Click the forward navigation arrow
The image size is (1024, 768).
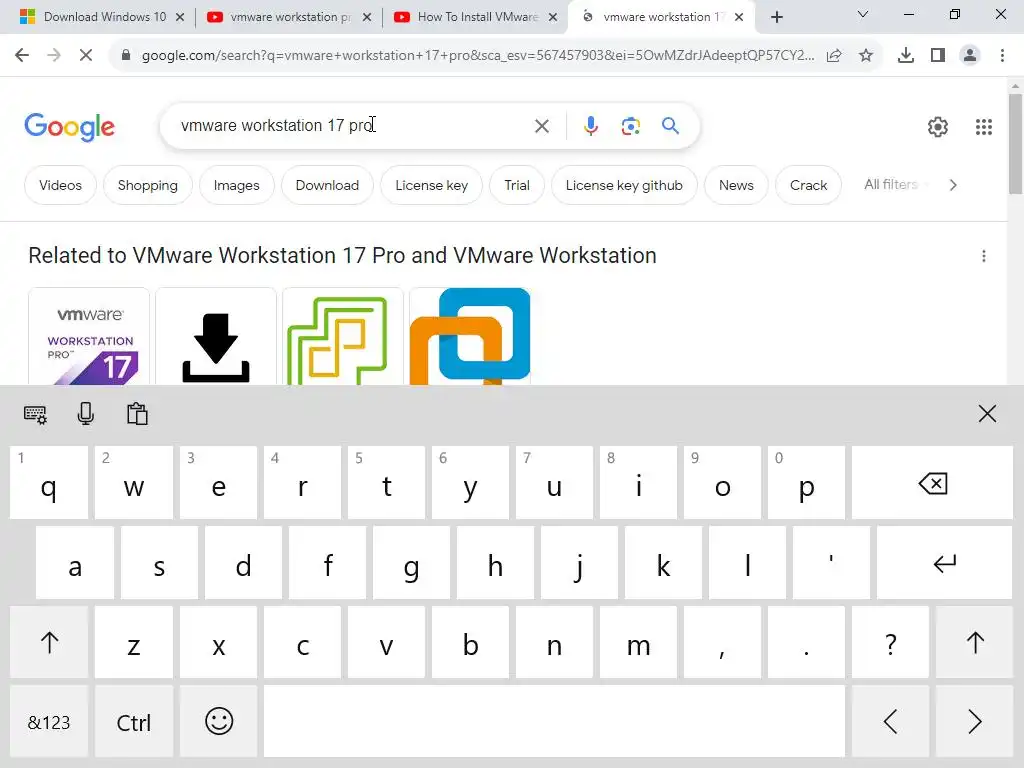(x=54, y=56)
